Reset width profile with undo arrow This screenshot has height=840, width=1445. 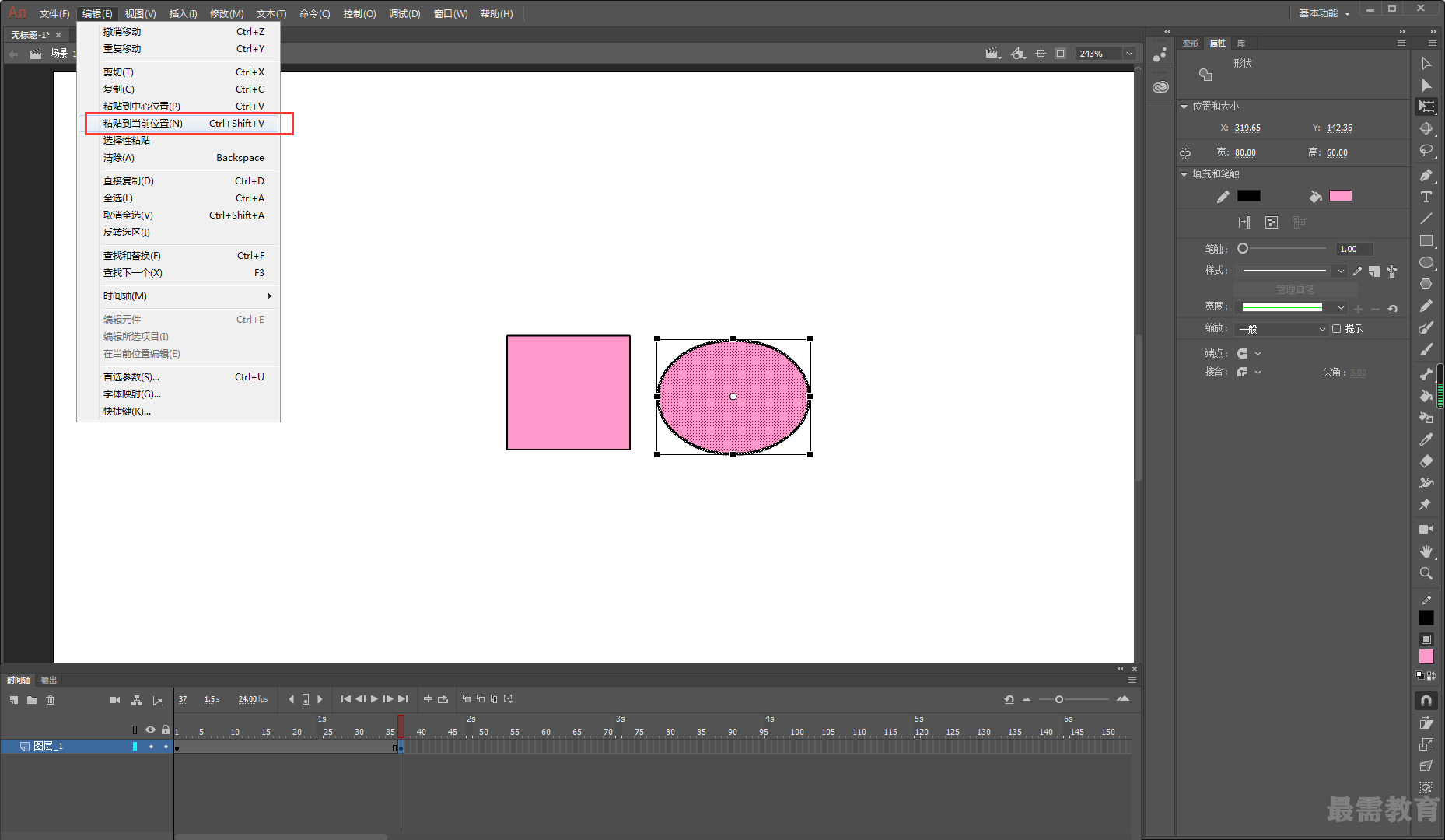coord(1392,309)
